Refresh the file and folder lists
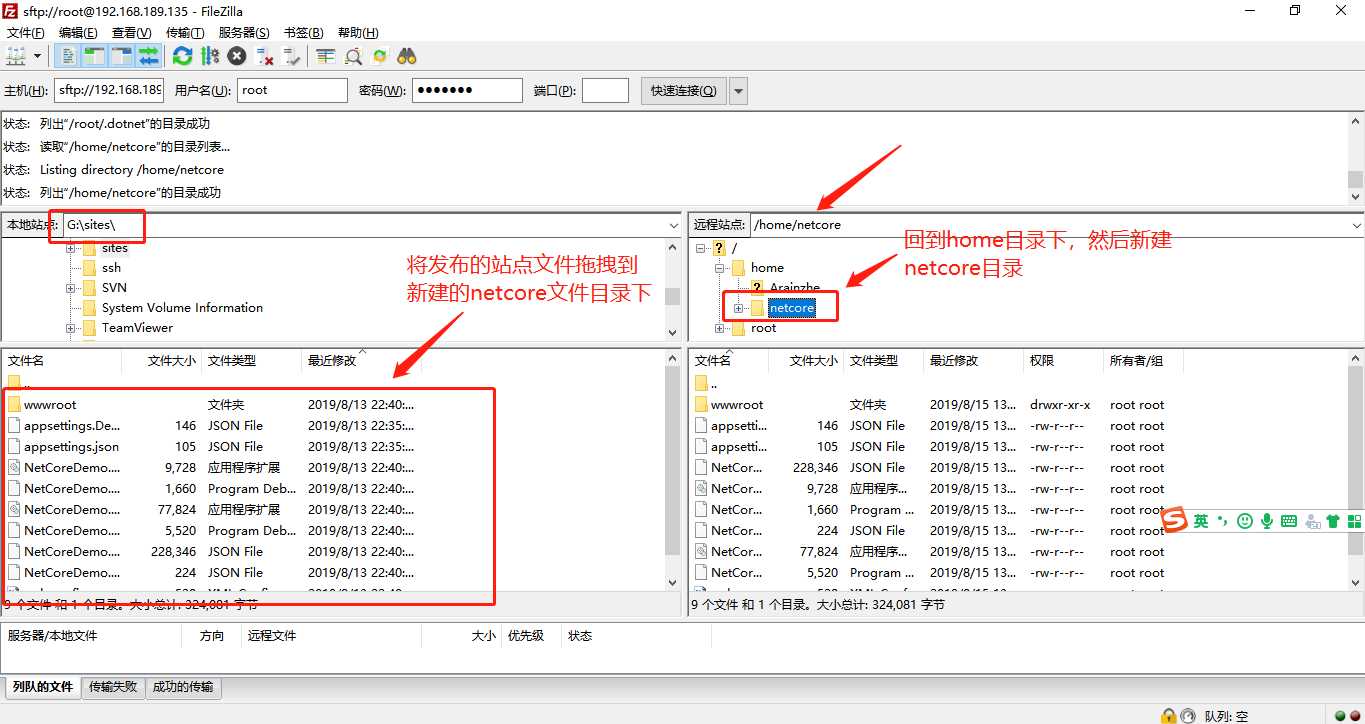Image resolution: width=1365 pixels, height=724 pixels. click(x=182, y=56)
